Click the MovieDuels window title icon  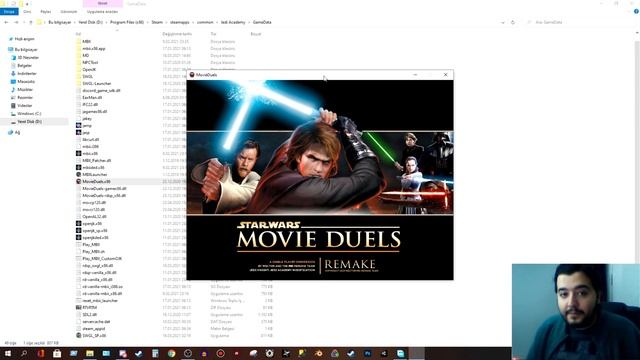coord(192,75)
